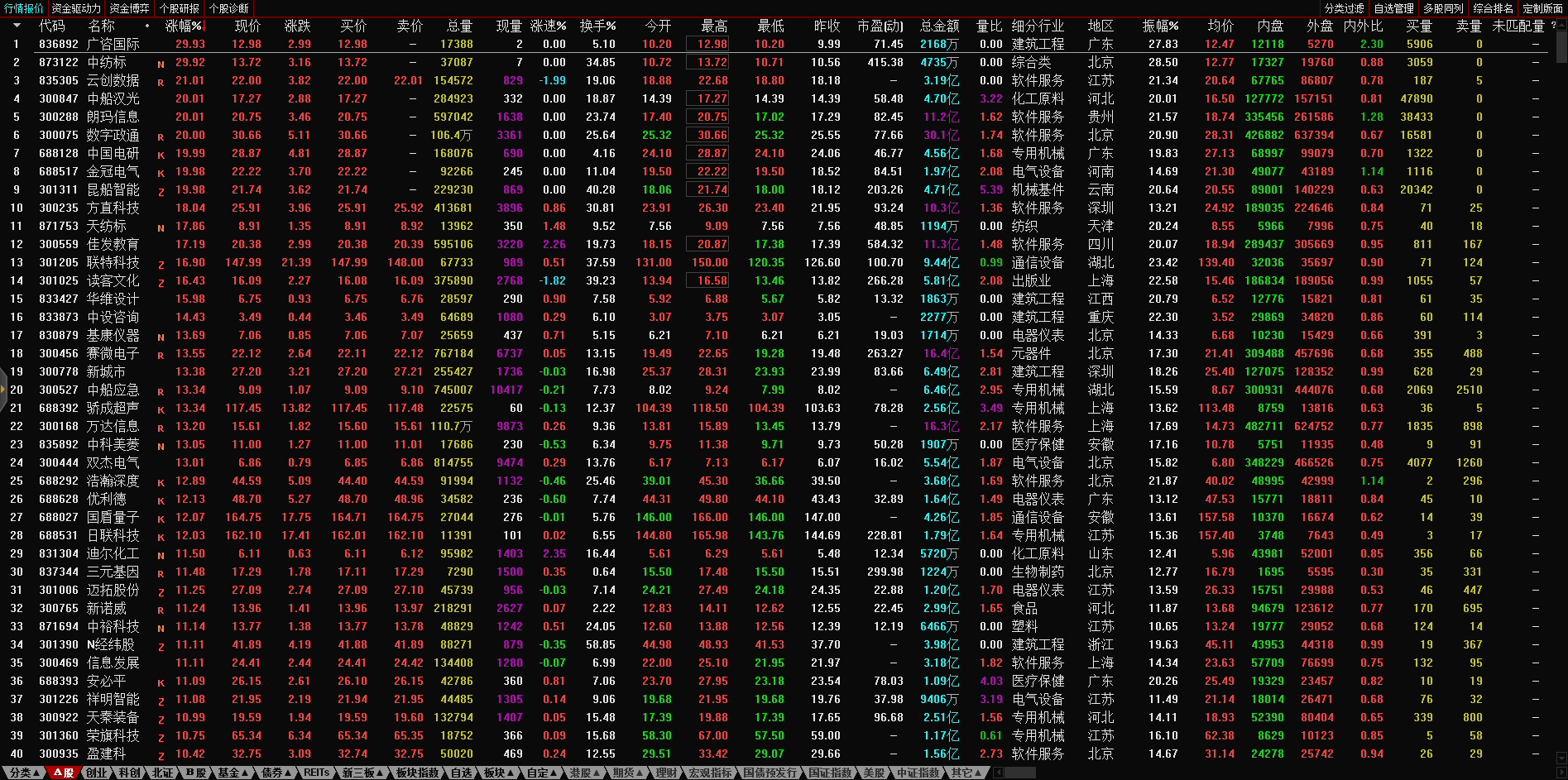Expand the 港股 bottom tab menu

[584, 773]
